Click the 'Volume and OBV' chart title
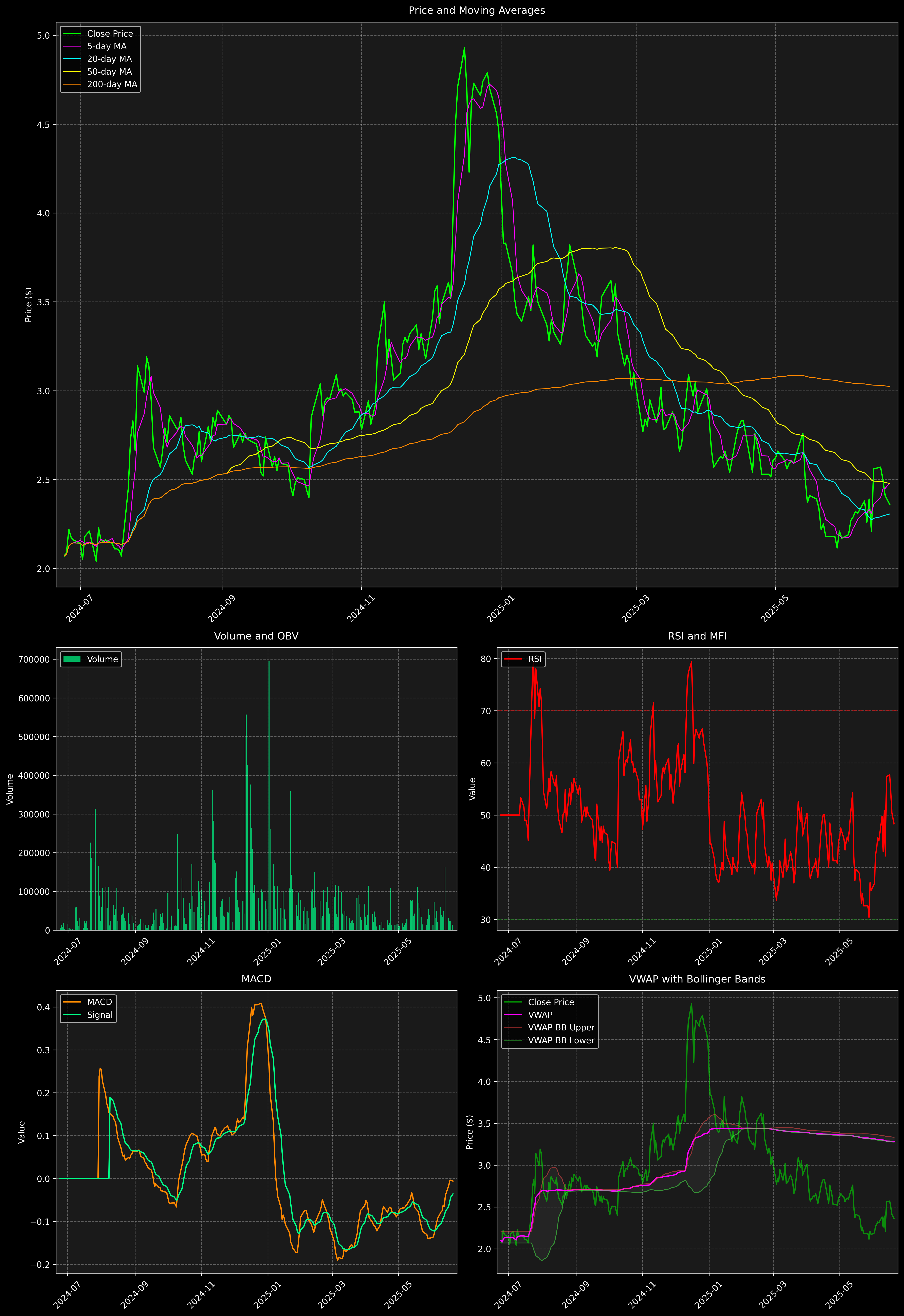The image size is (904, 1316). pos(256,636)
